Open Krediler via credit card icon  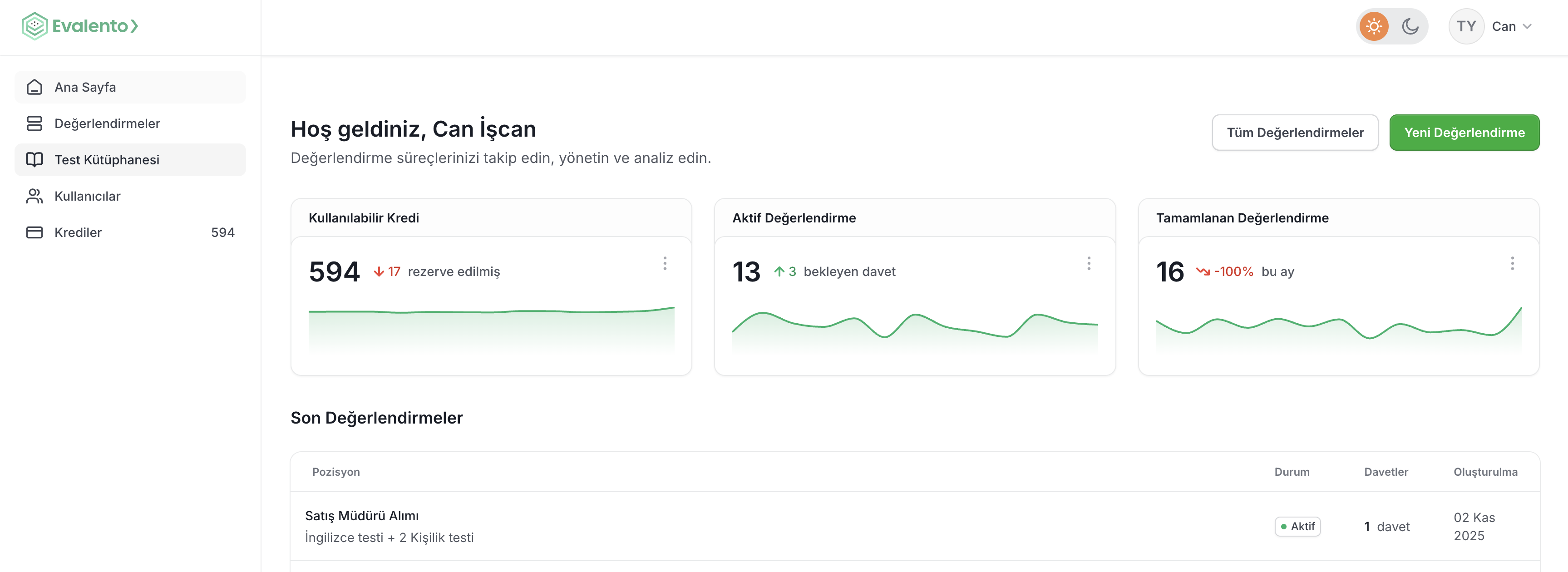click(x=35, y=232)
